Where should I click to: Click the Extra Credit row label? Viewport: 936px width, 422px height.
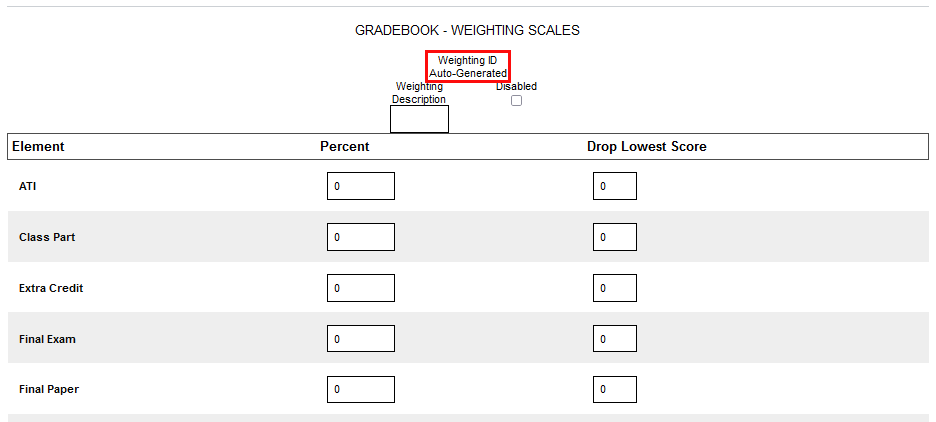click(x=51, y=288)
